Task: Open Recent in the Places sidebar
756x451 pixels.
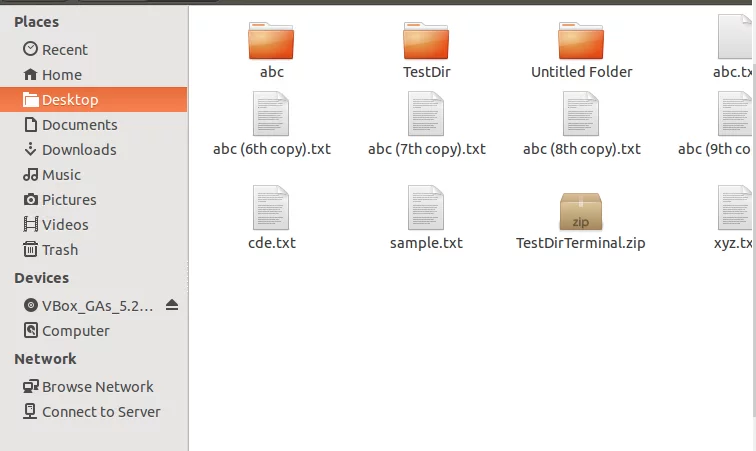Action: 64,49
